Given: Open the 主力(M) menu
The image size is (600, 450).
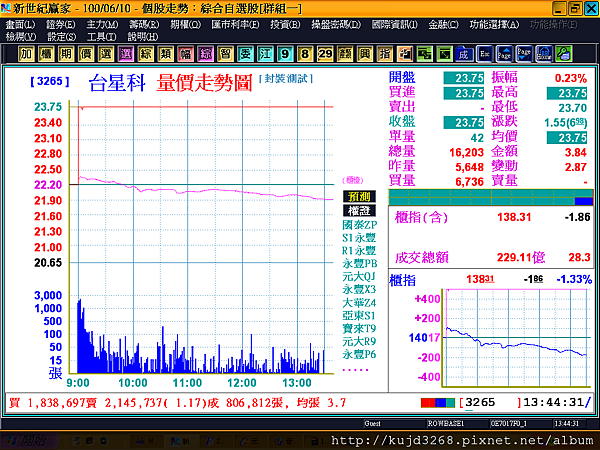Looking at the screenshot, I should 102,25.
